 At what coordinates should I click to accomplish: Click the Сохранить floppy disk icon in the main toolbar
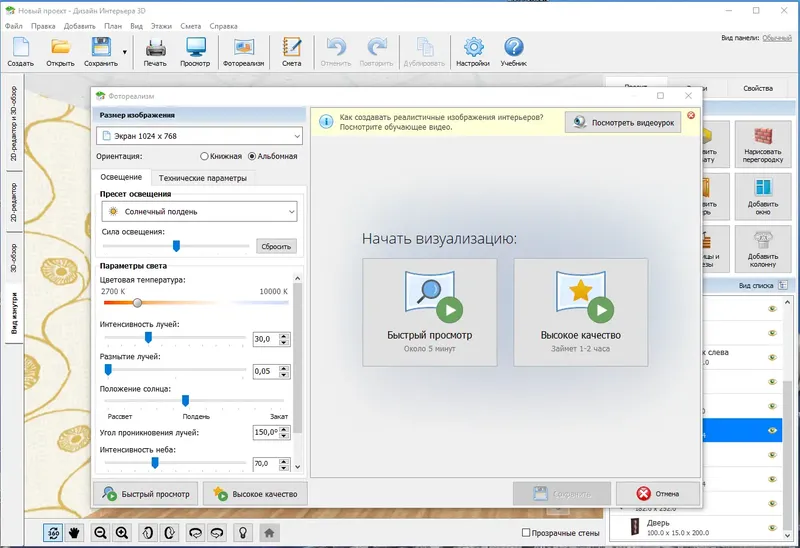click(x=101, y=47)
